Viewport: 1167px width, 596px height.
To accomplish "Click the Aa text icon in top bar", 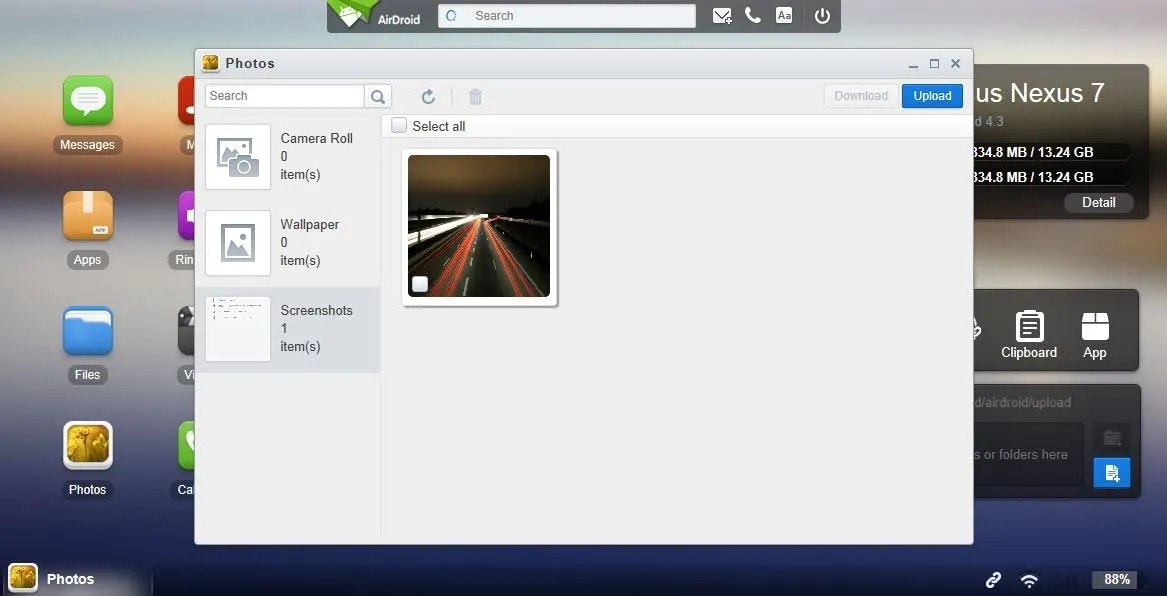I will (x=784, y=16).
